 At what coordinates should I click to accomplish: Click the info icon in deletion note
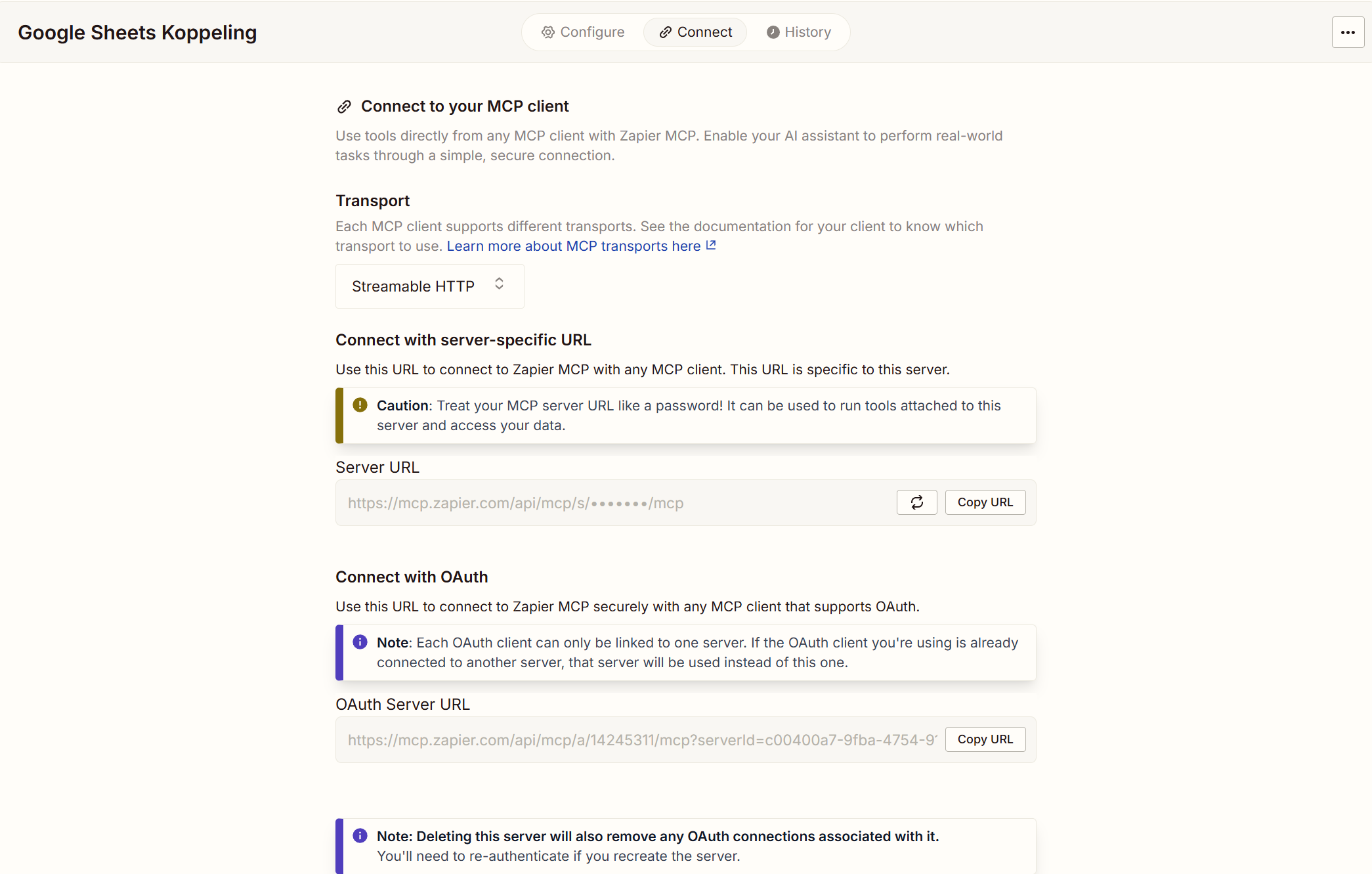point(360,836)
